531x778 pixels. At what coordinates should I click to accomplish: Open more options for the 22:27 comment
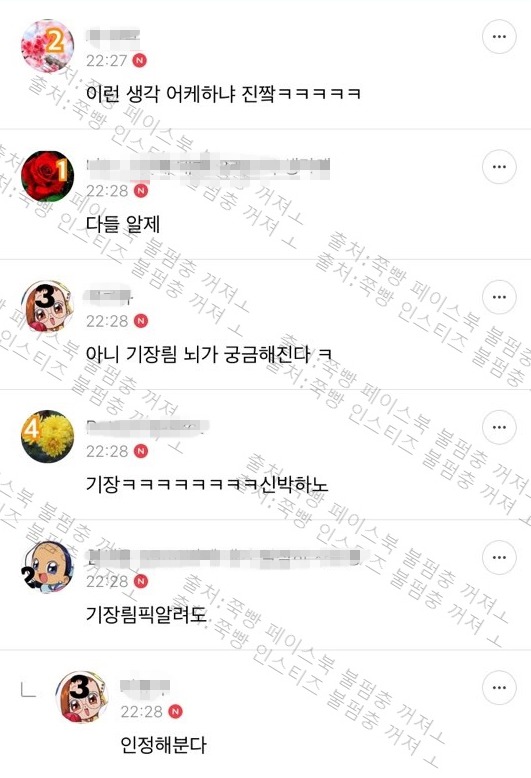499,37
